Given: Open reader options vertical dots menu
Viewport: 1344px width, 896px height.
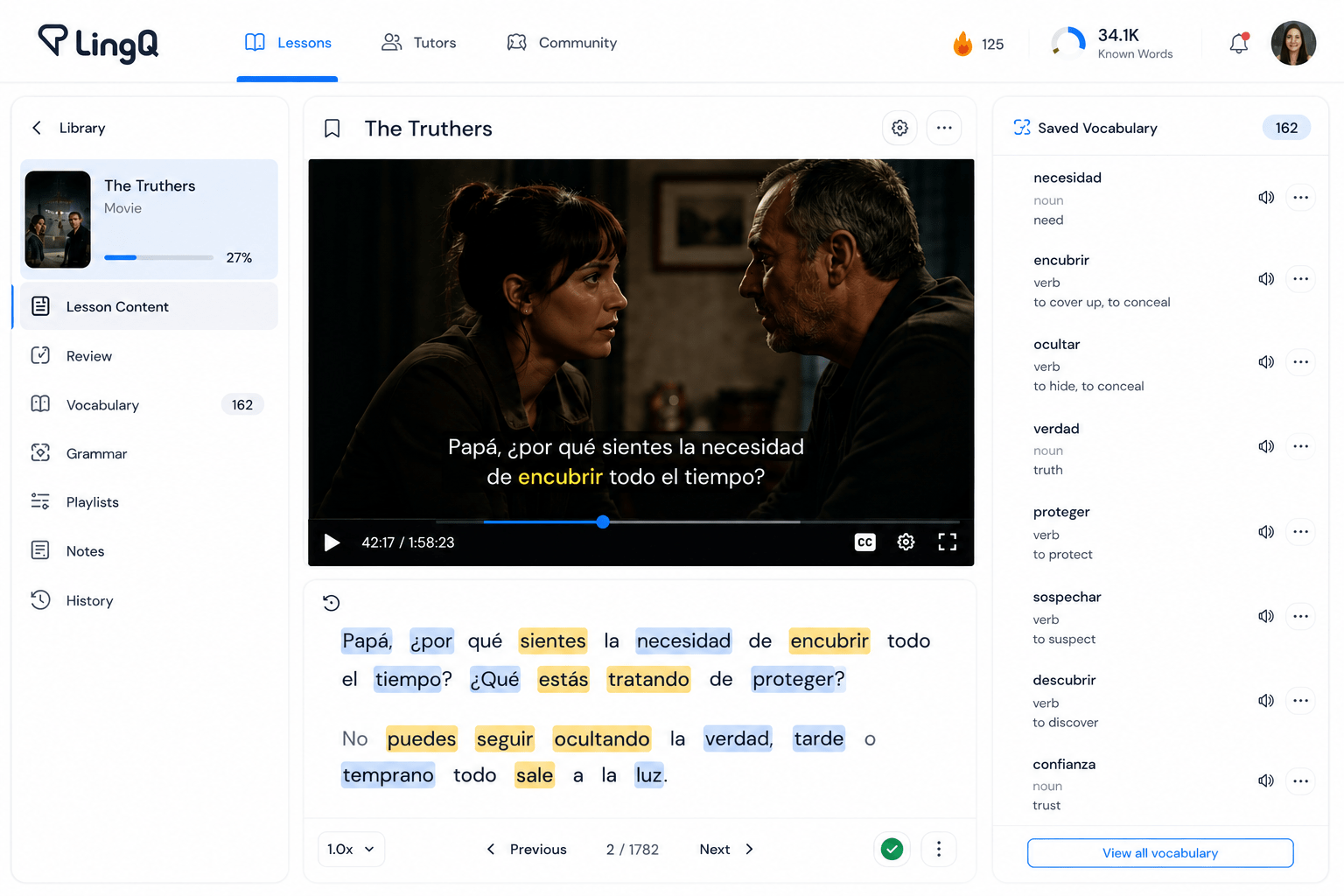Looking at the screenshot, I should point(939,849).
